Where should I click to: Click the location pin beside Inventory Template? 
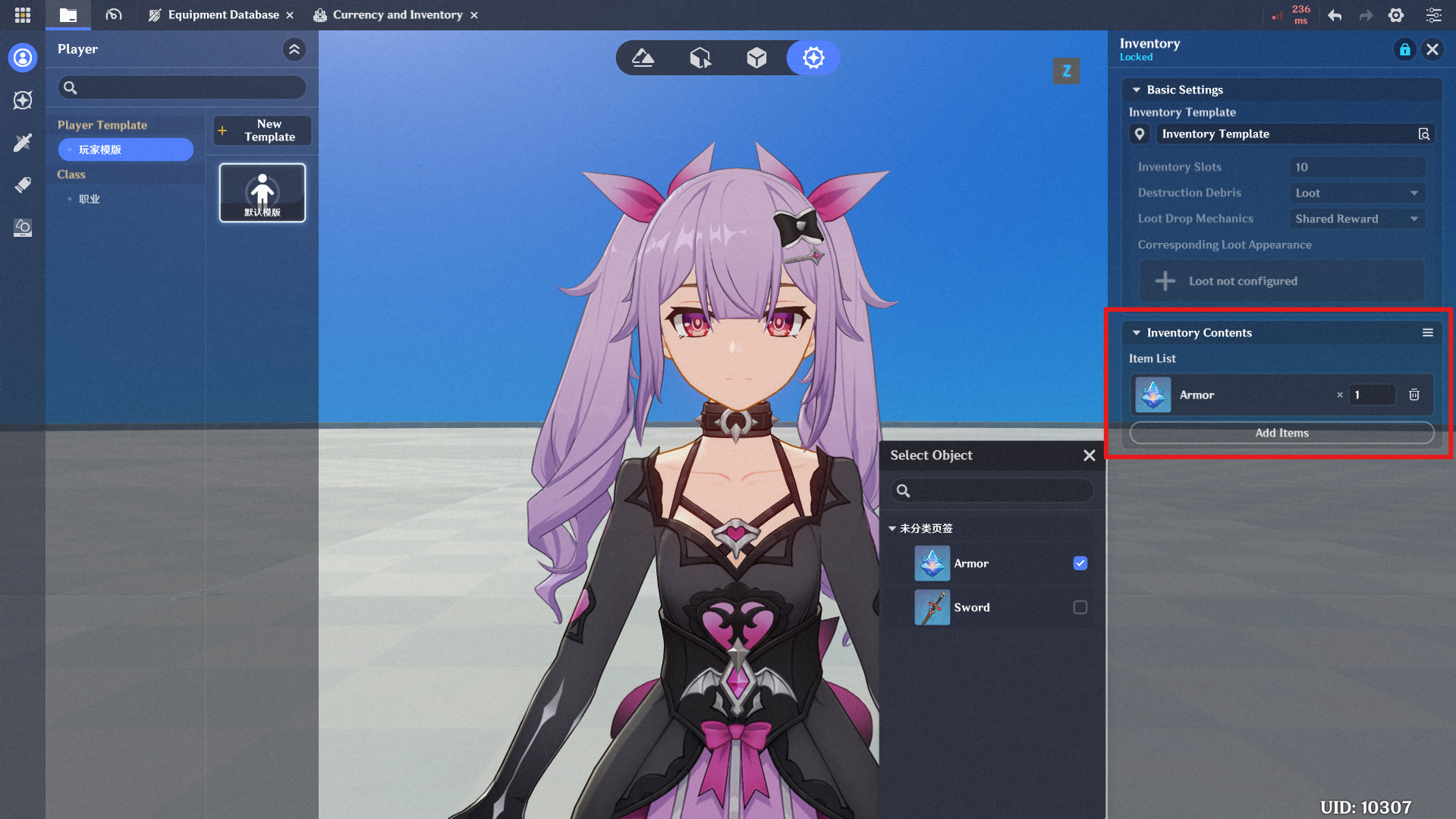[1140, 134]
